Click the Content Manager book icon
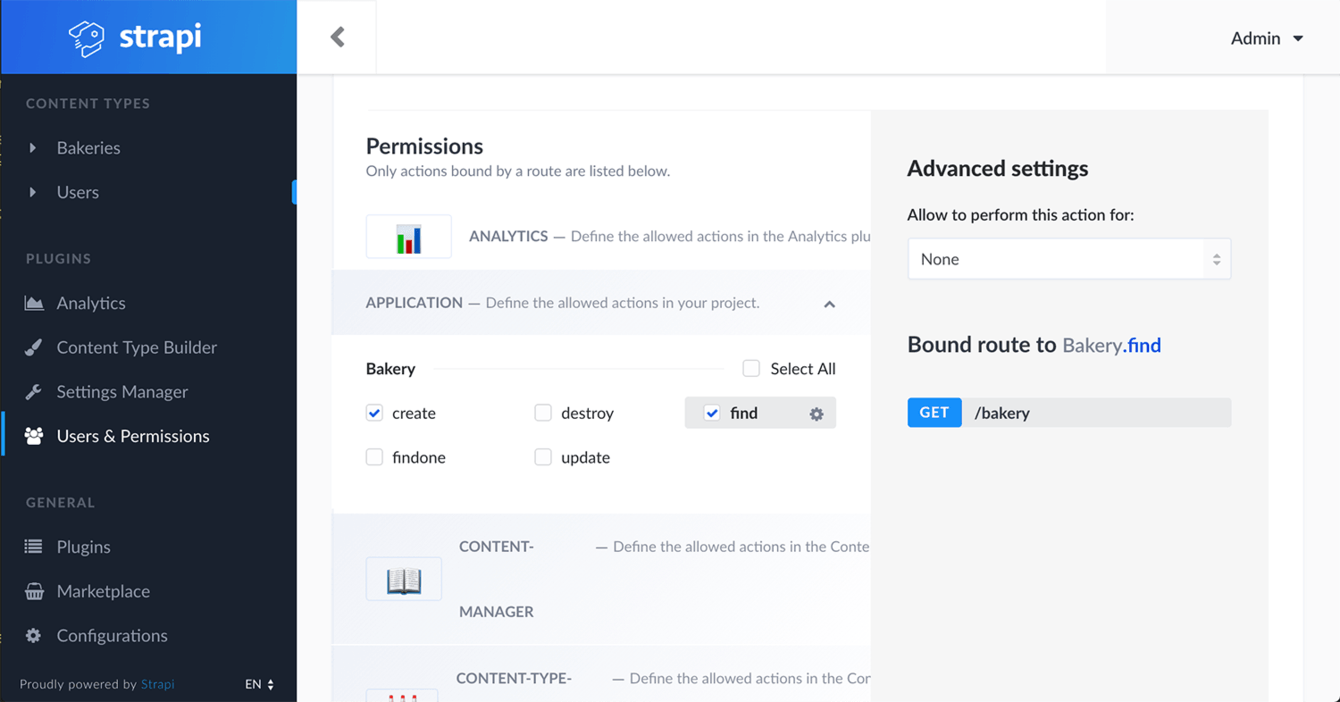1340x702 pixels. pyautogui.click(x=404, y=579)
